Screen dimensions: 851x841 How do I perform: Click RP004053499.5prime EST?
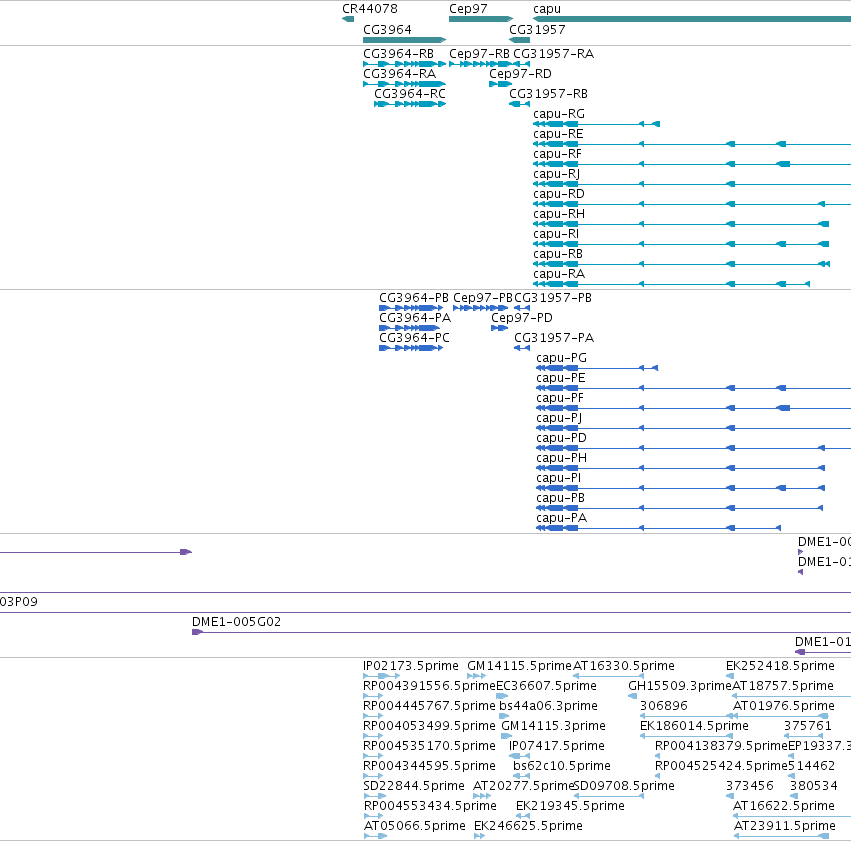(373, 736)
